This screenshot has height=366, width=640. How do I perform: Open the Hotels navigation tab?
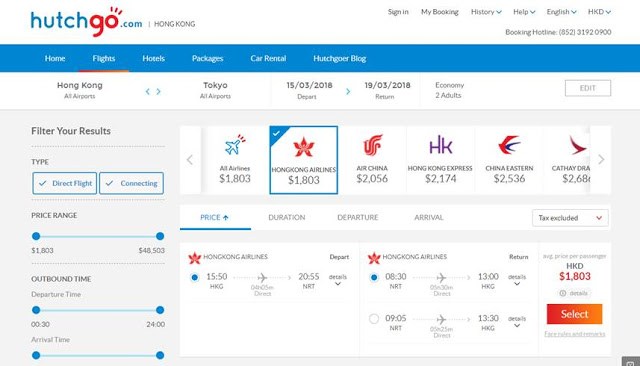coord(153,58)
